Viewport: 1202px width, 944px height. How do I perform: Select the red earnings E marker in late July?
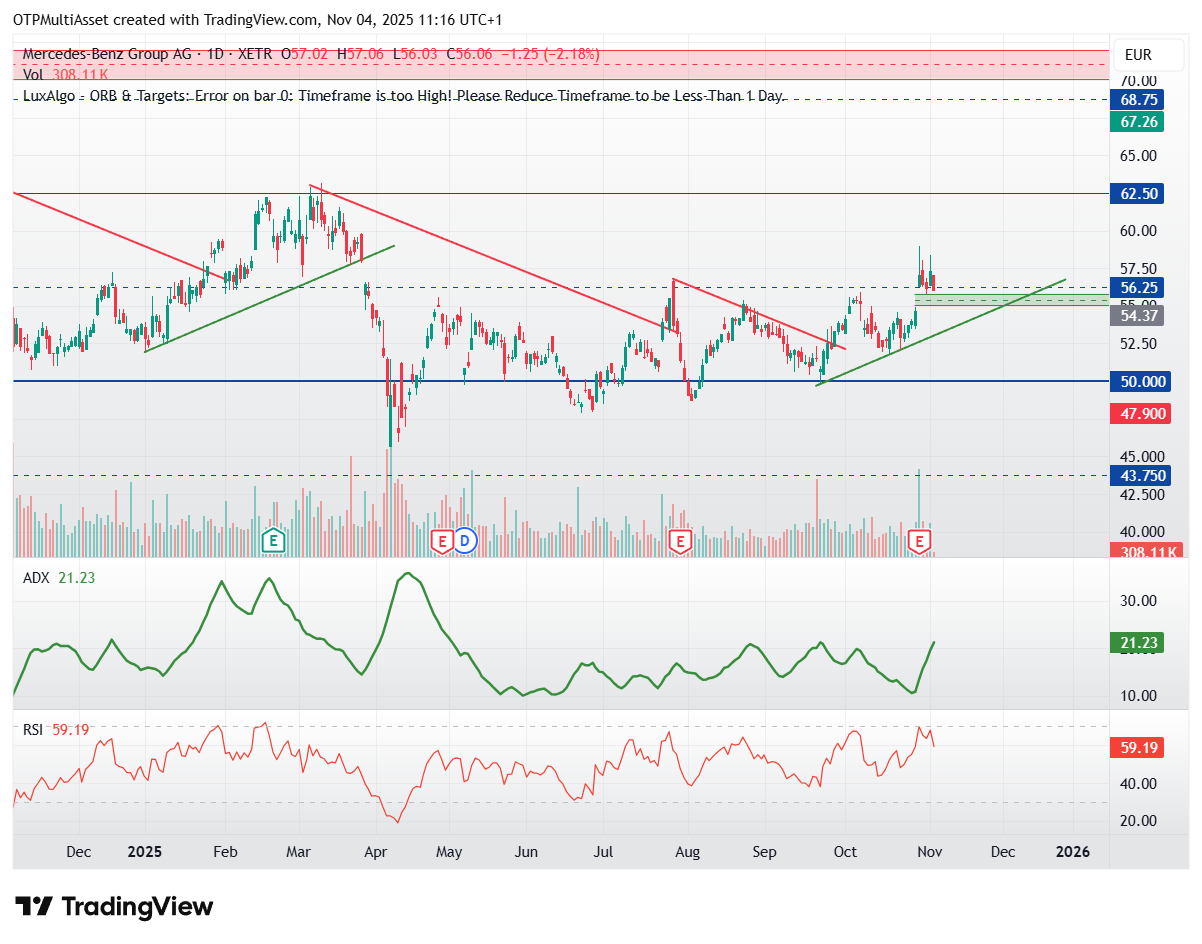pos(680,541)
